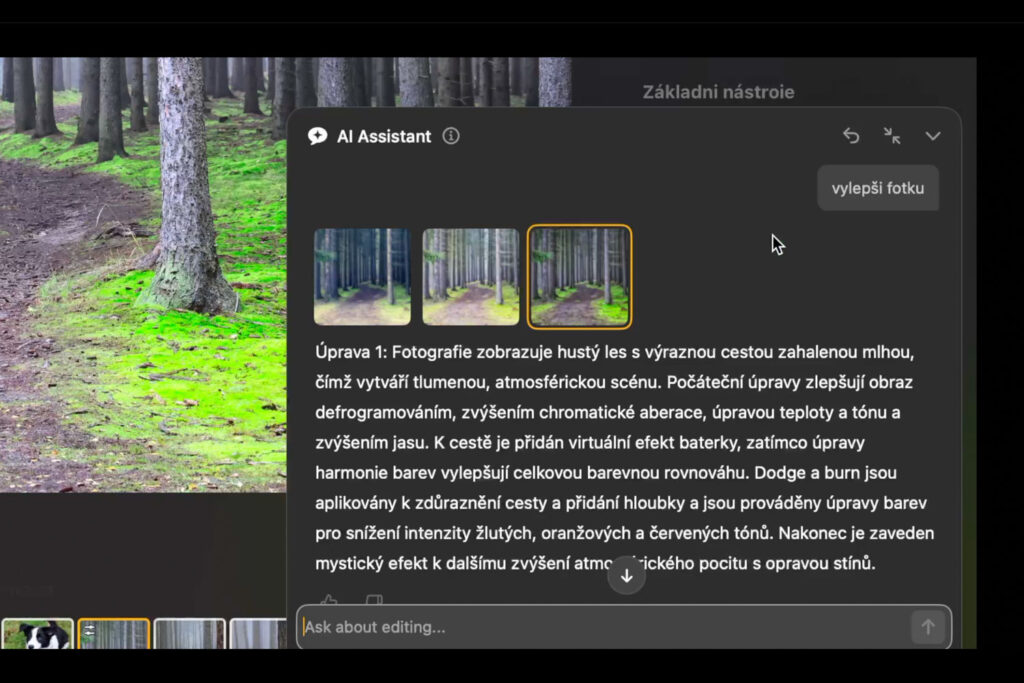
Task: Collapse the panel with the down chevron
Action: (x=933, y=136)
